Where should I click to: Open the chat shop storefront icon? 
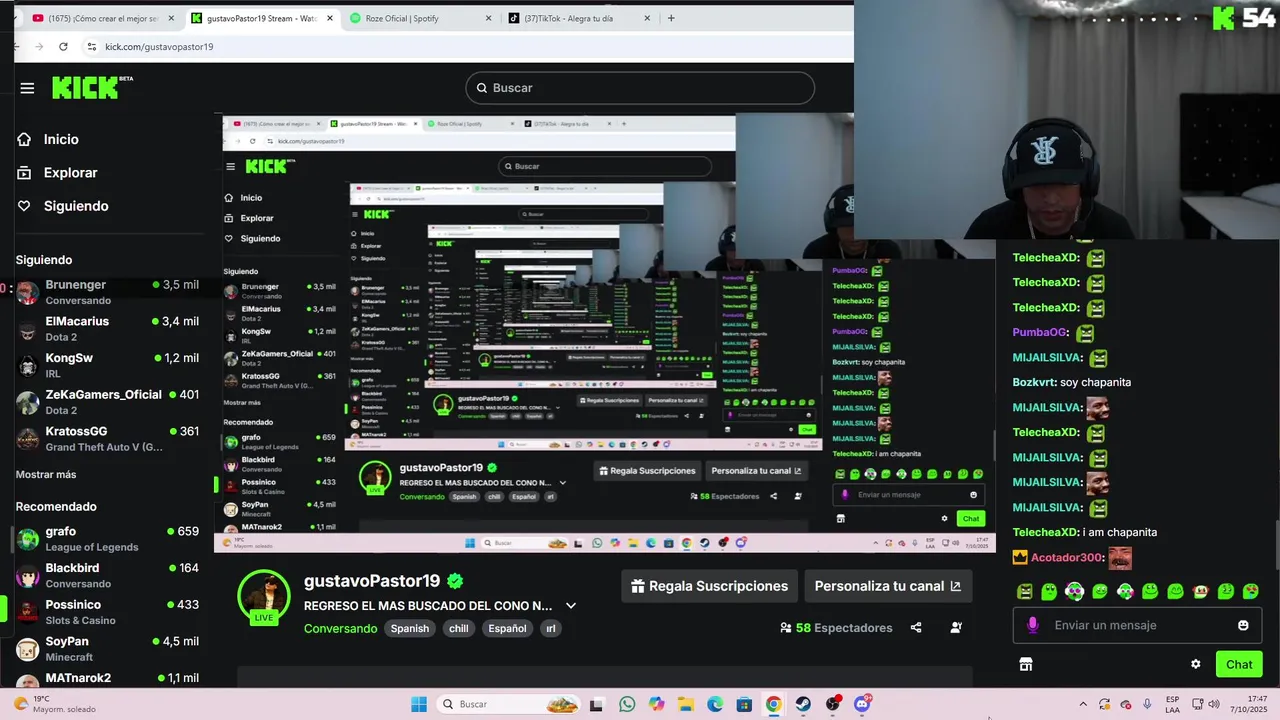click(x=1025, y=664)
